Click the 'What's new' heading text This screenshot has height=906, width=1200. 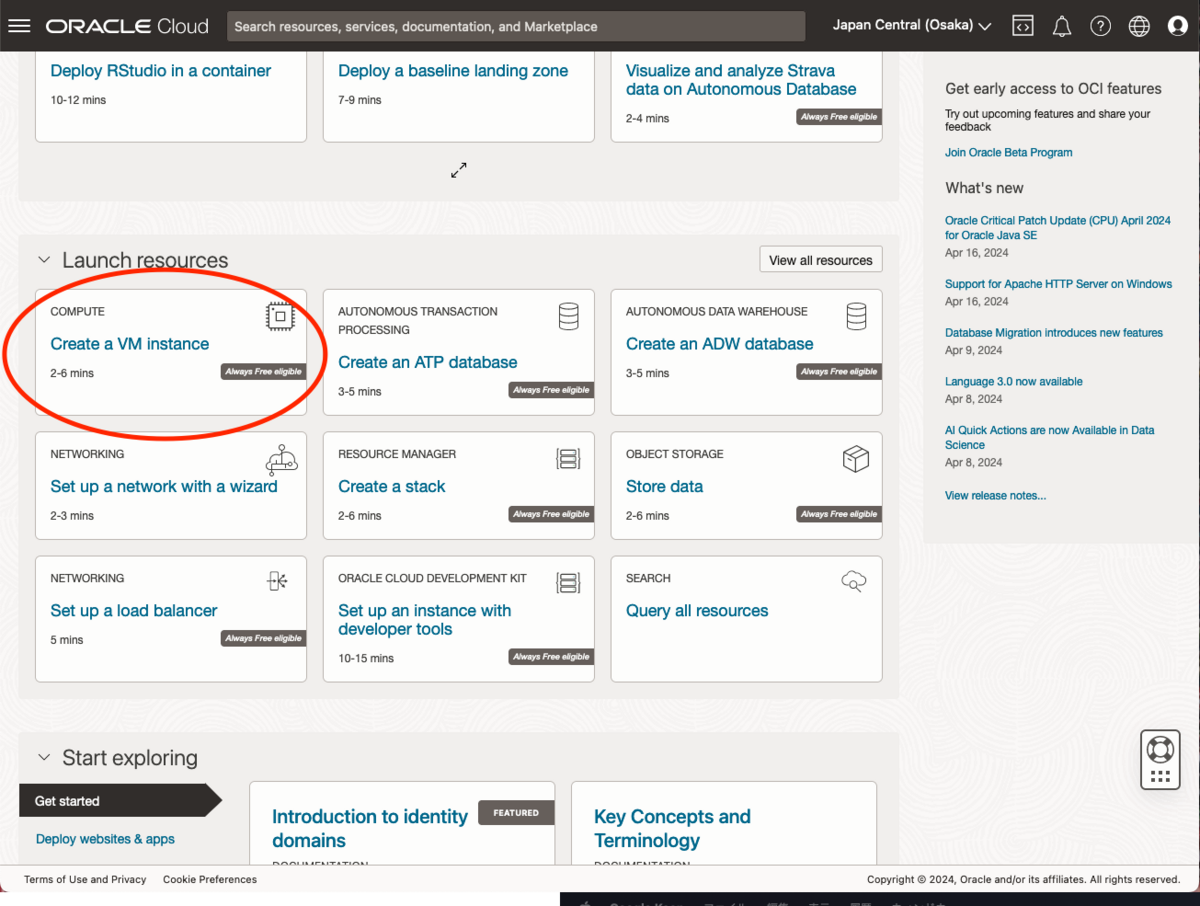[x=984, y=188]
